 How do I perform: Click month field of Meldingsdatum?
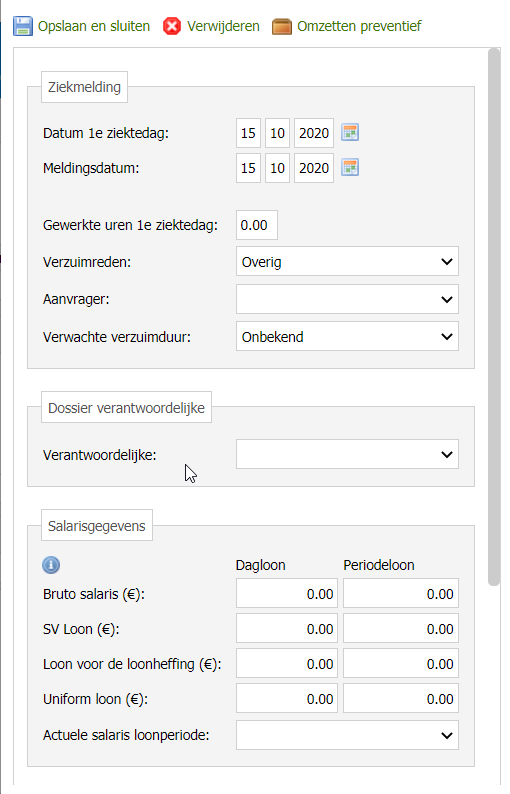(278, 168)
